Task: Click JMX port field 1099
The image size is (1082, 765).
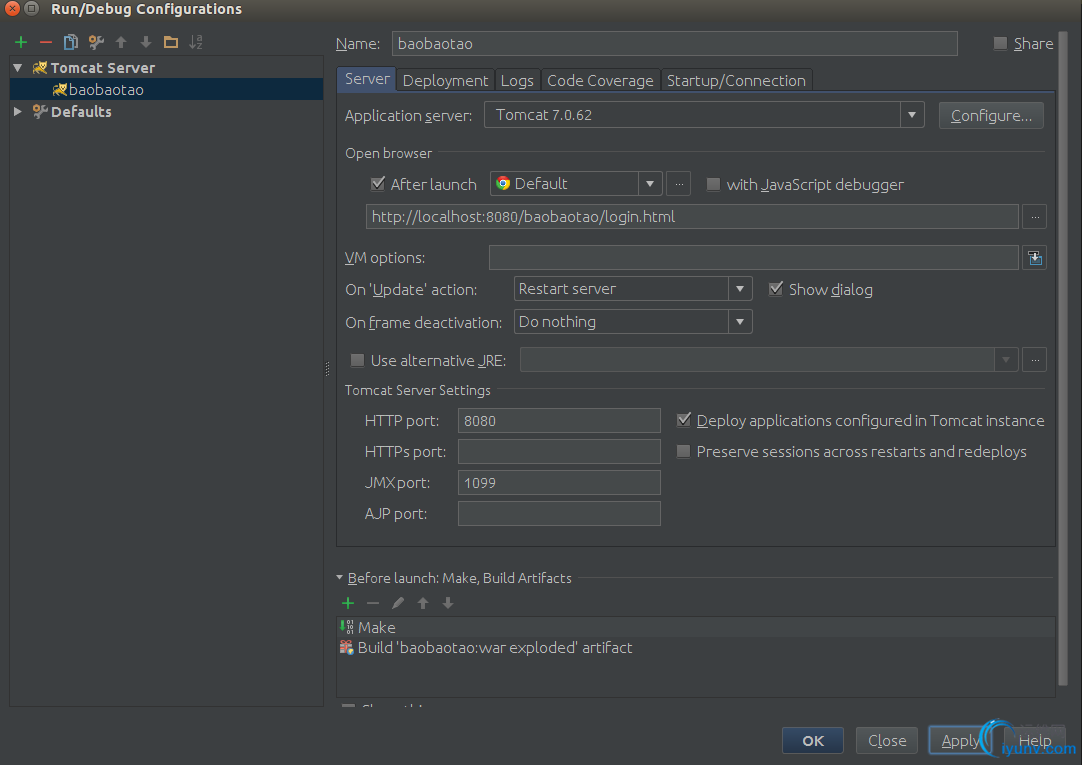Action: [x=559, y=483]
